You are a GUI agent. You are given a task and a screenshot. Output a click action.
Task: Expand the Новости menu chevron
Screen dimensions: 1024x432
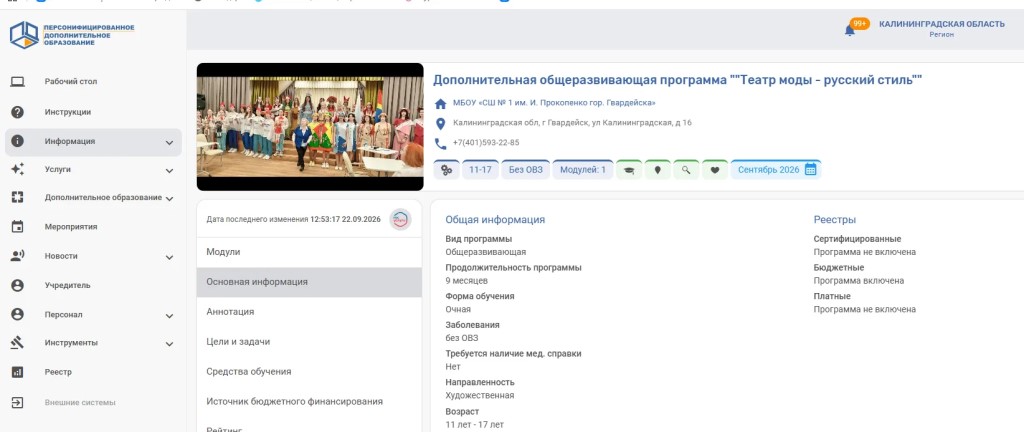click(x=169, y=257)
